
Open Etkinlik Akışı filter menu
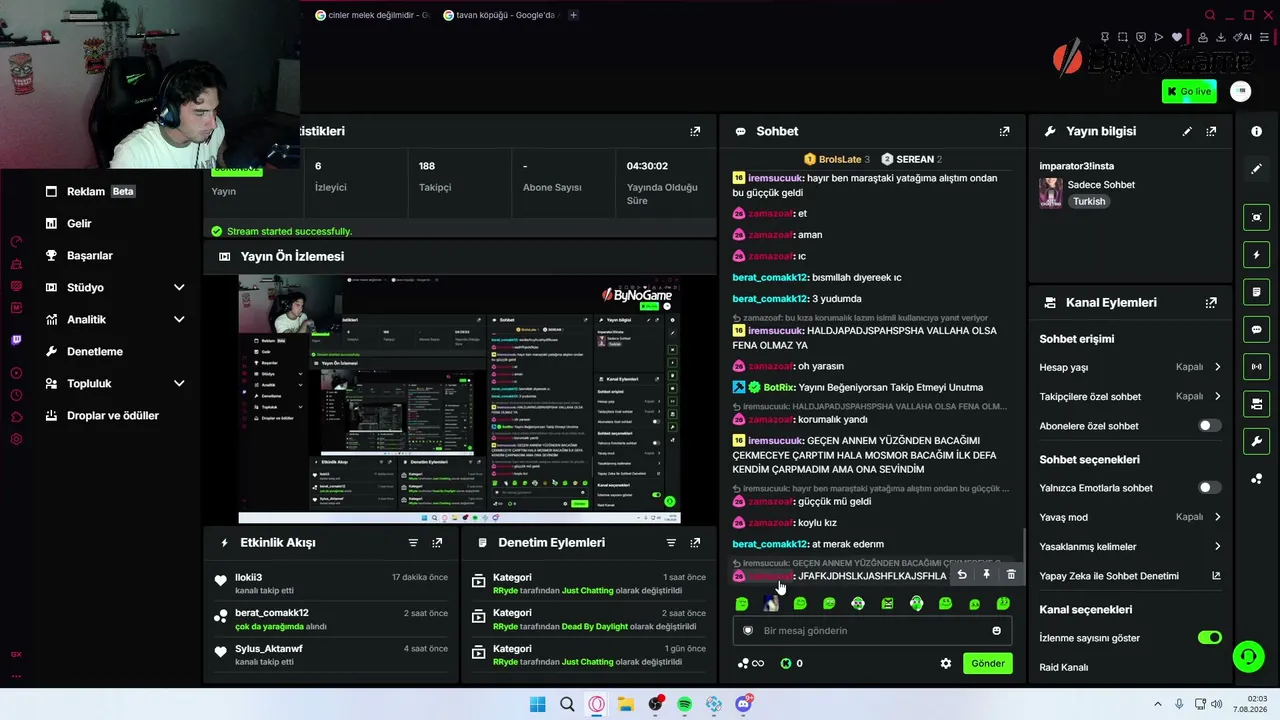pyautogui.click(x=413, y=542)
